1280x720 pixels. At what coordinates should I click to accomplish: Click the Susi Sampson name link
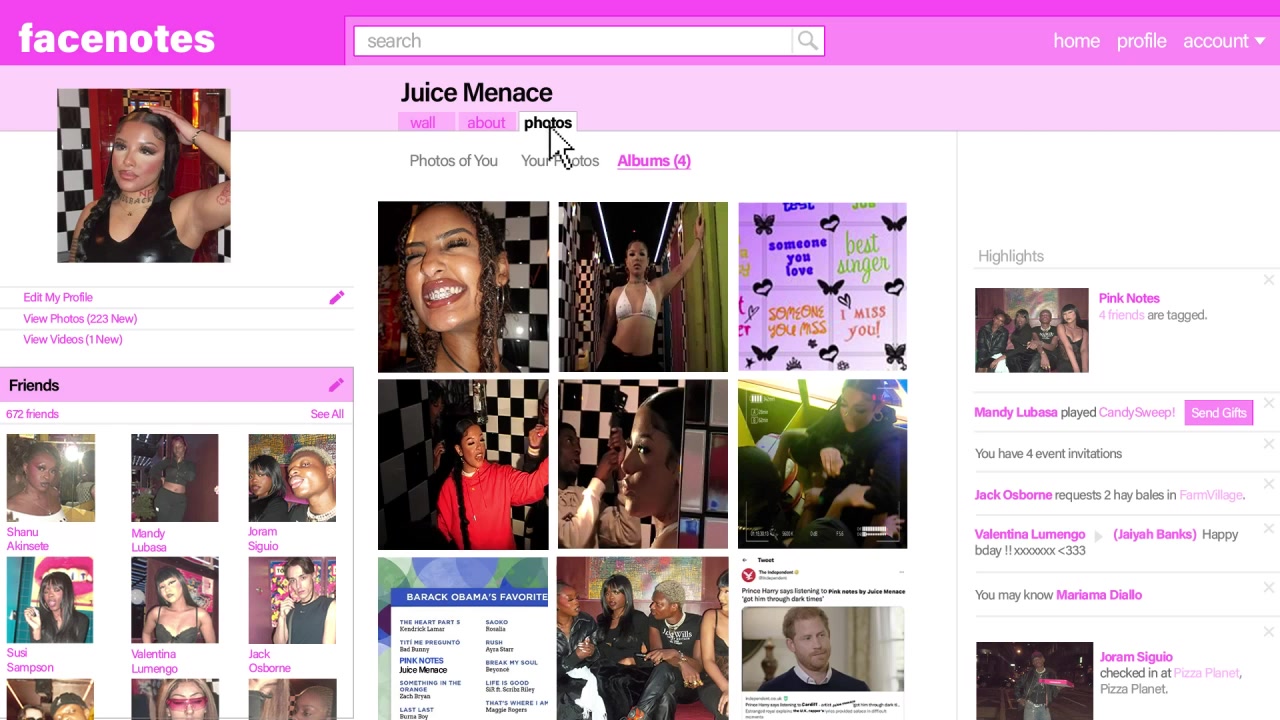(30, 661)
